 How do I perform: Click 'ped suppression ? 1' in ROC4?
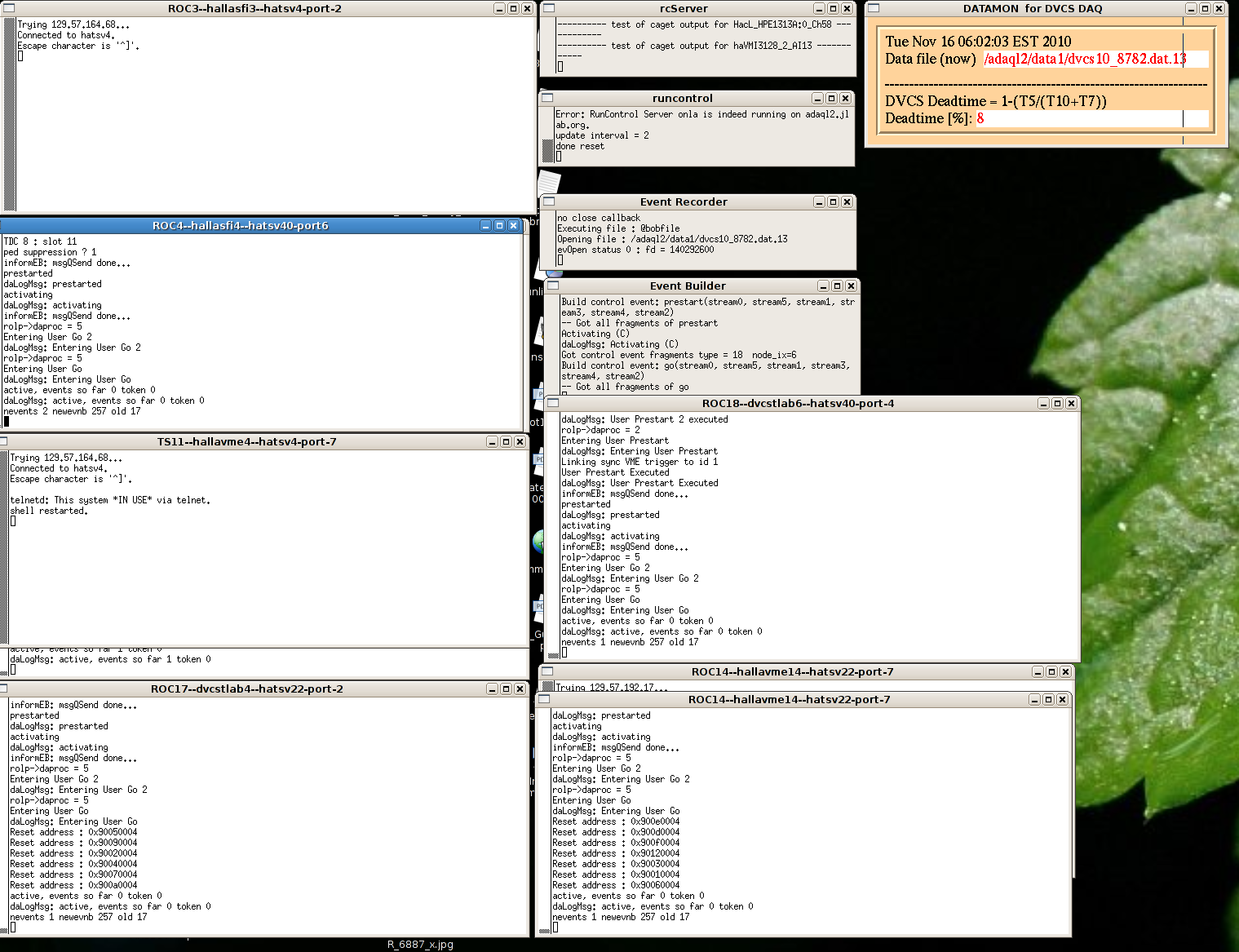click(50, 252)
